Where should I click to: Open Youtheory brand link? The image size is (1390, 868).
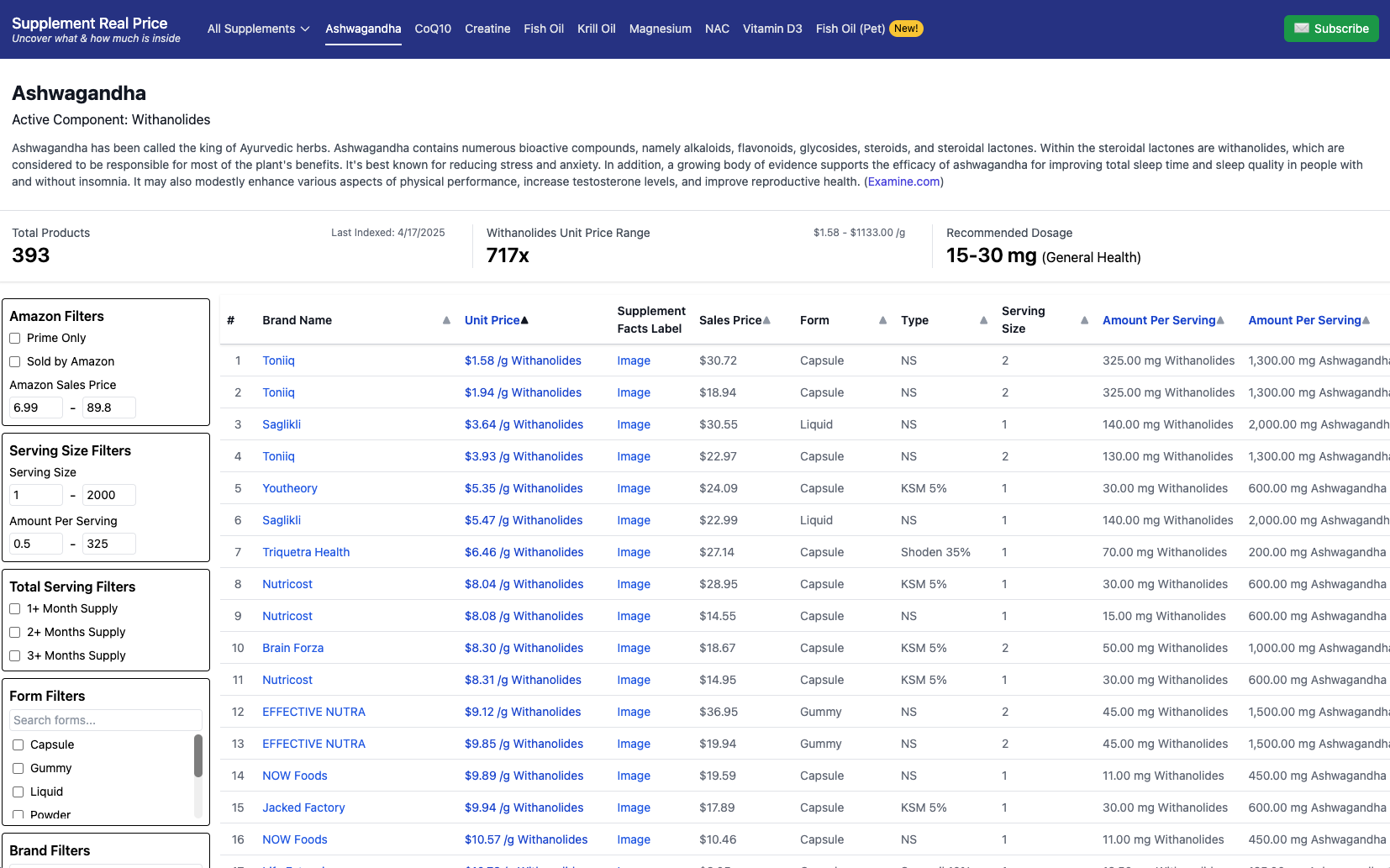(290, 488)
